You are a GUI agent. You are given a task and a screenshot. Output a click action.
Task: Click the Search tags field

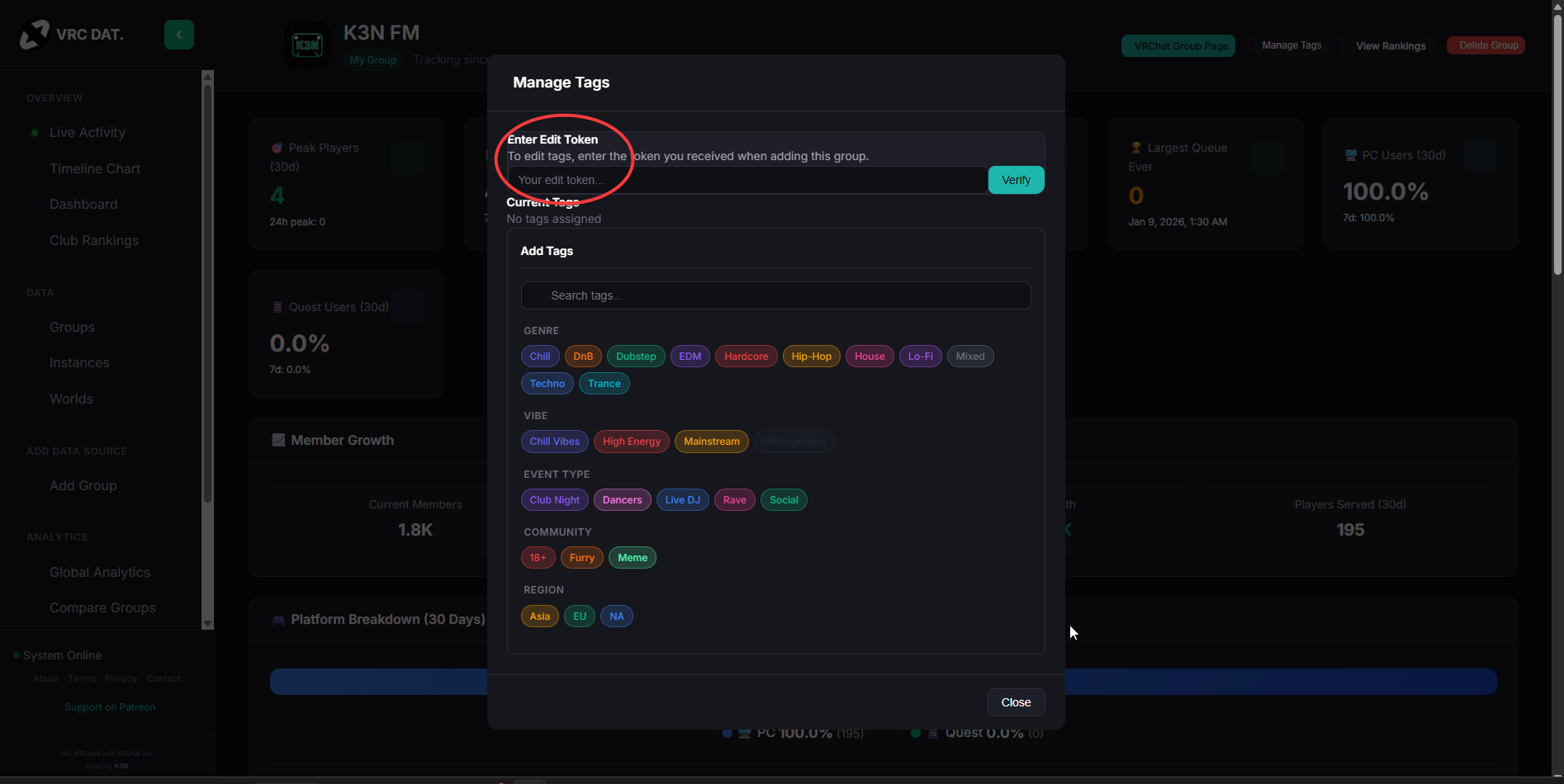click(x=775, y=295)
